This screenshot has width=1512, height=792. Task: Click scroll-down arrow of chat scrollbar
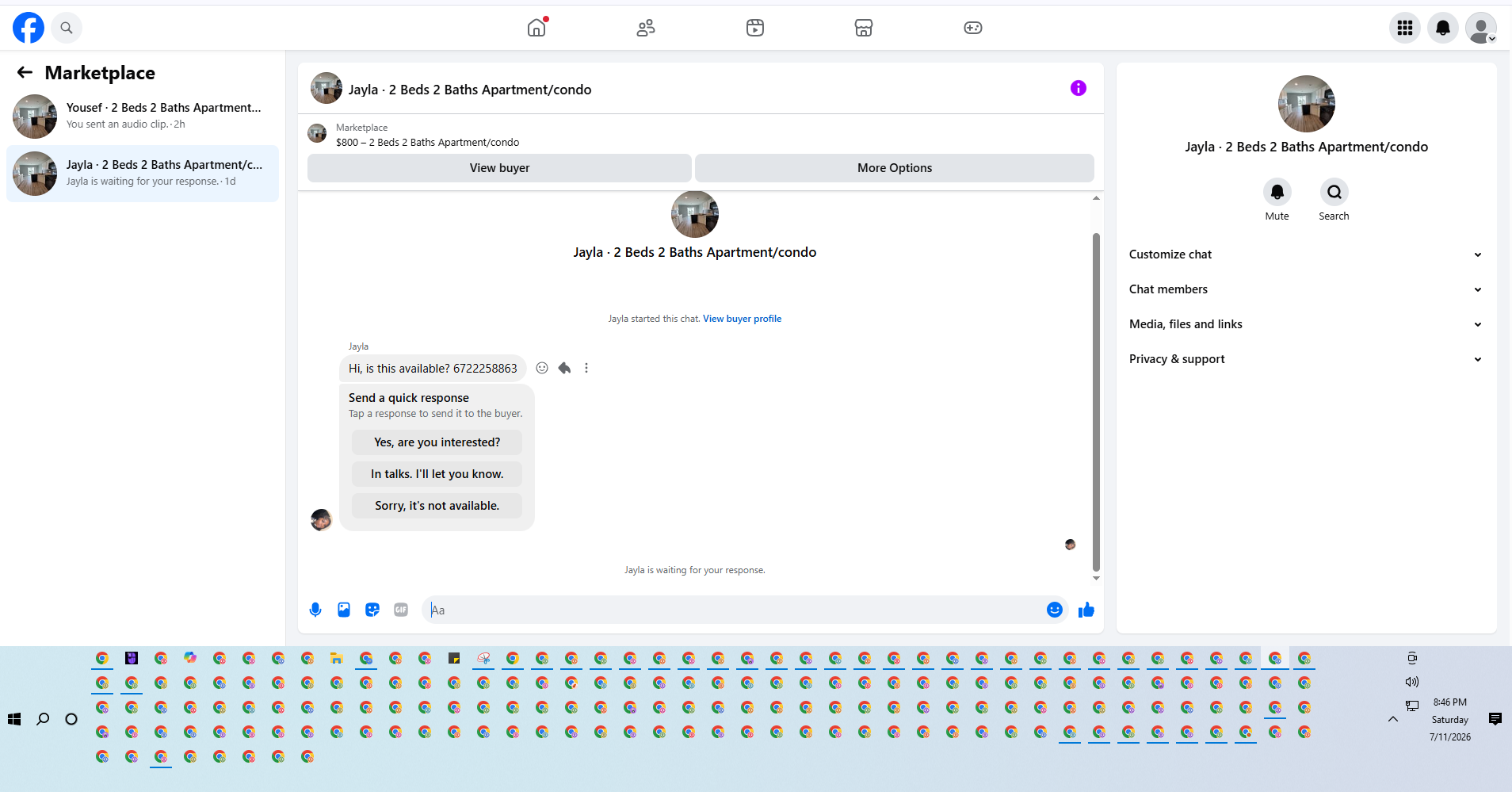tap(1096, 578)
